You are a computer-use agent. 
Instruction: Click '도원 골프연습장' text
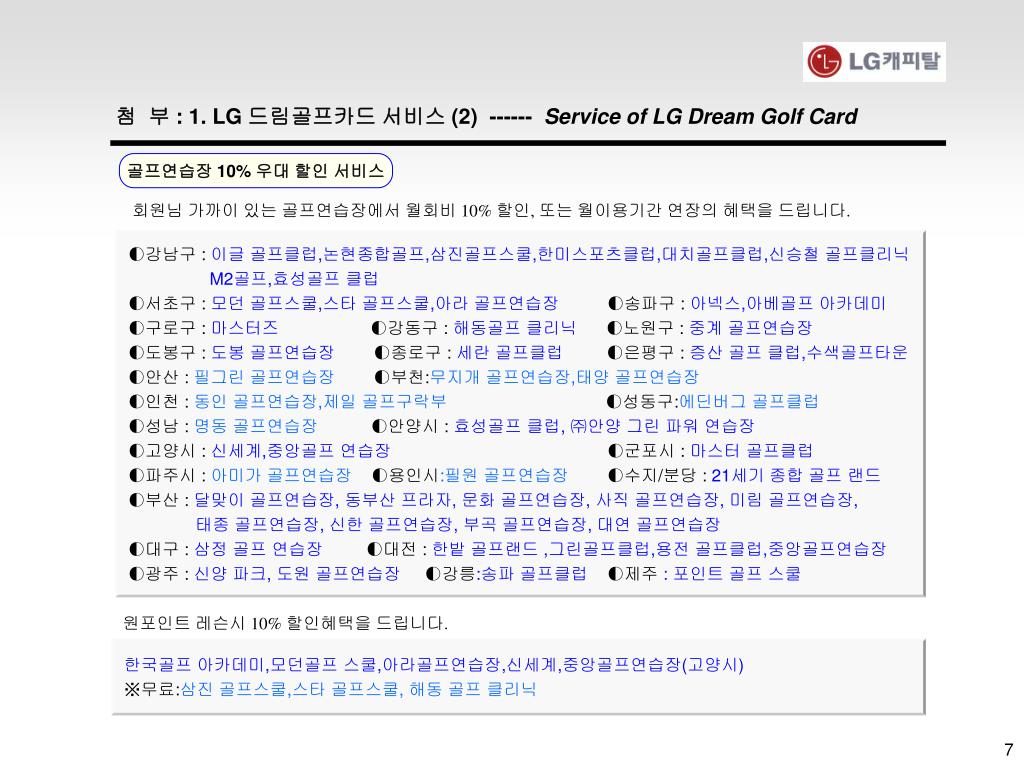[x=338, y=574]
